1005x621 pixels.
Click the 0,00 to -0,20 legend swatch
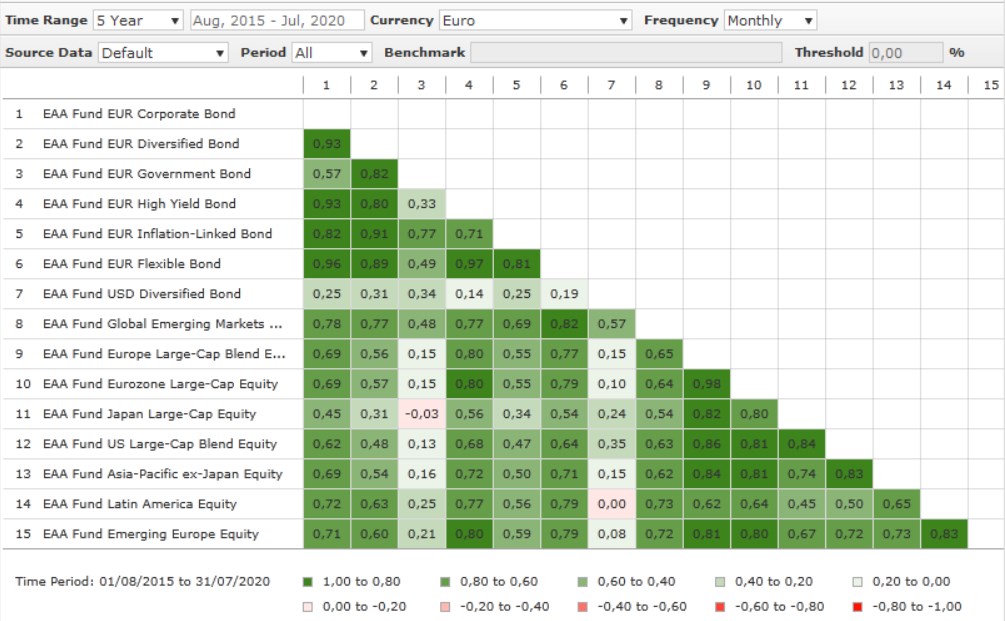tap(307, 607)
